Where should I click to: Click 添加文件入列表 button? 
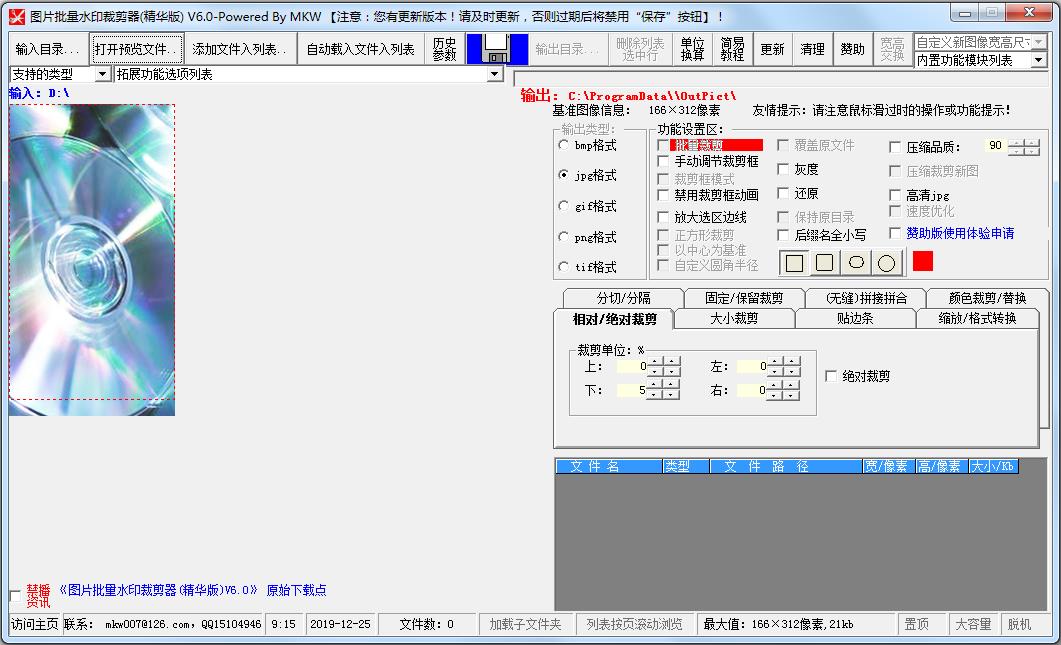[x=240, y=49]
